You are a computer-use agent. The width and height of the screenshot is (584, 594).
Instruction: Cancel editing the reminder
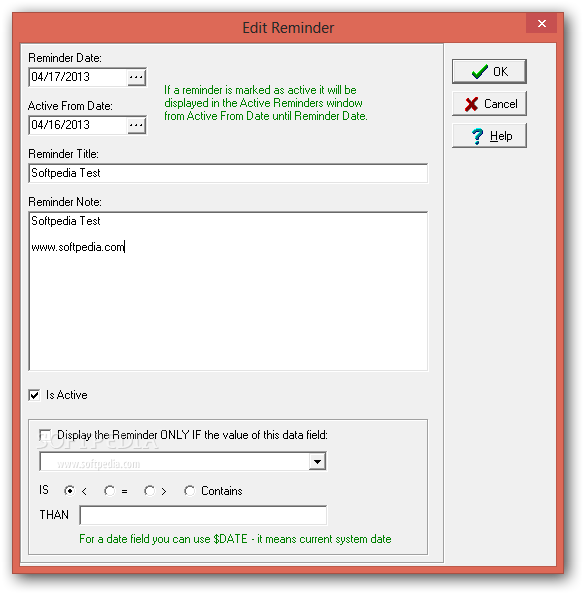click(489, 103)
